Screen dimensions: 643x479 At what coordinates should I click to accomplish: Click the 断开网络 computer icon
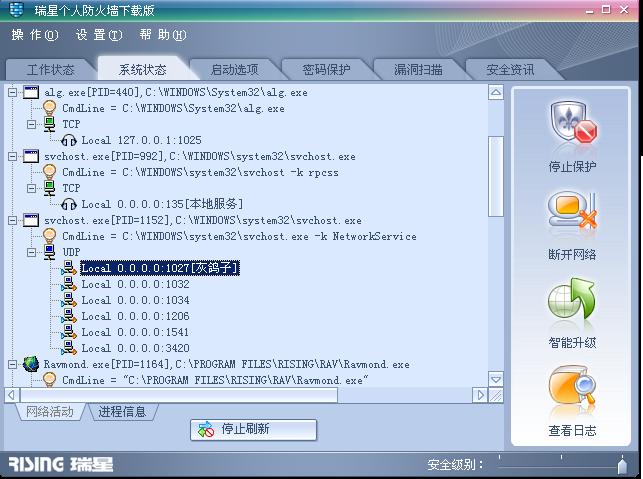click(x=572, y=212)
